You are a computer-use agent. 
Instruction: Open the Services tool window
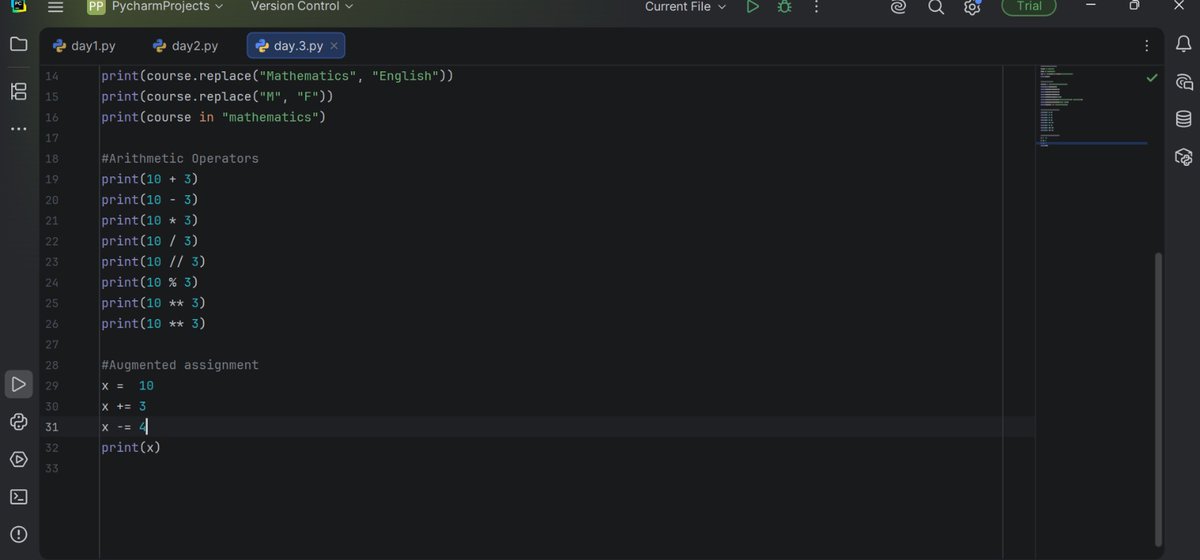point(18,459)
